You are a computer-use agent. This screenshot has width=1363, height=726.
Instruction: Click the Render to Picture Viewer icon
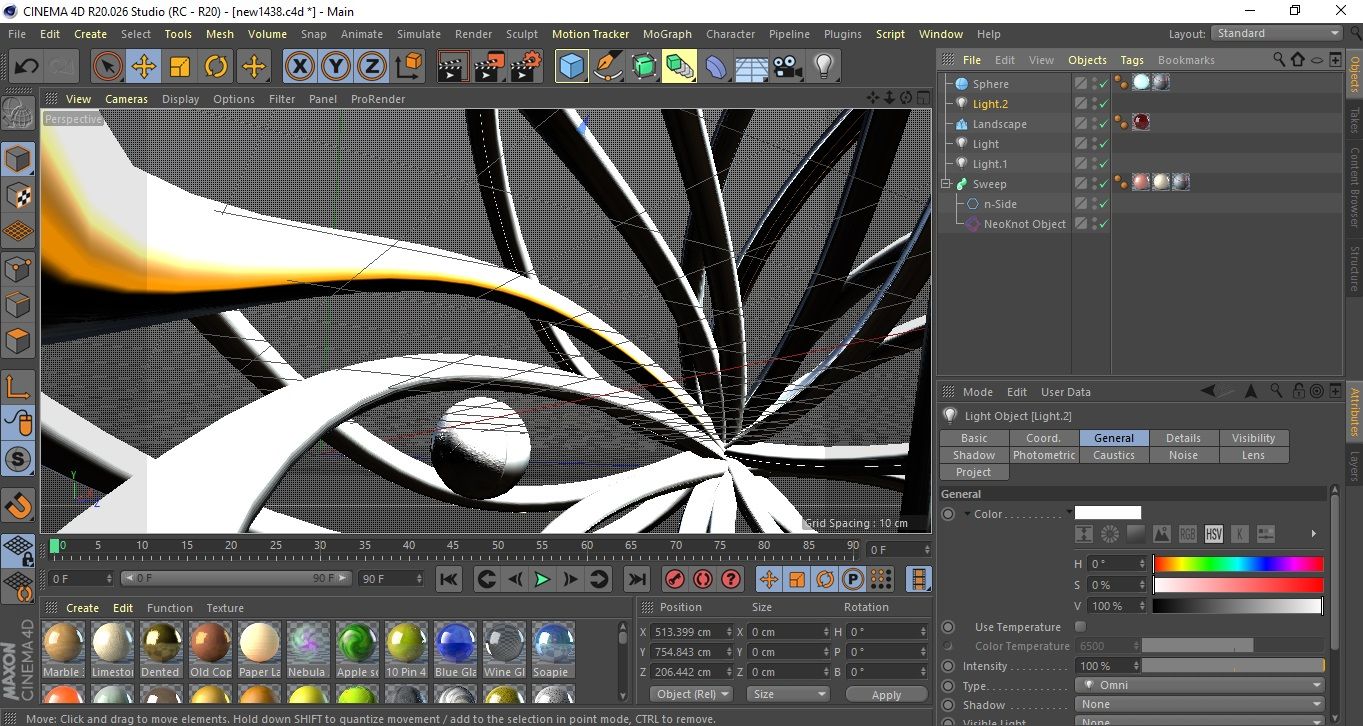pos(489,67)
